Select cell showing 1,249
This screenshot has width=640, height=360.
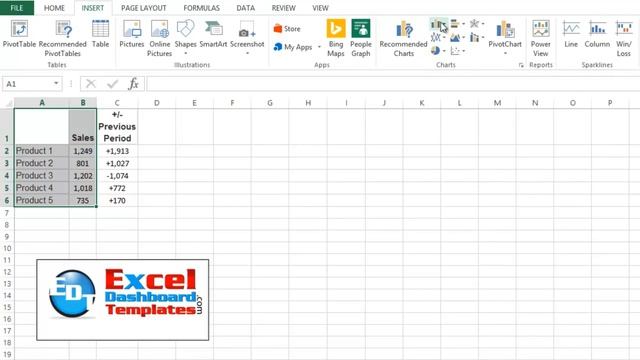coord(83,151)
